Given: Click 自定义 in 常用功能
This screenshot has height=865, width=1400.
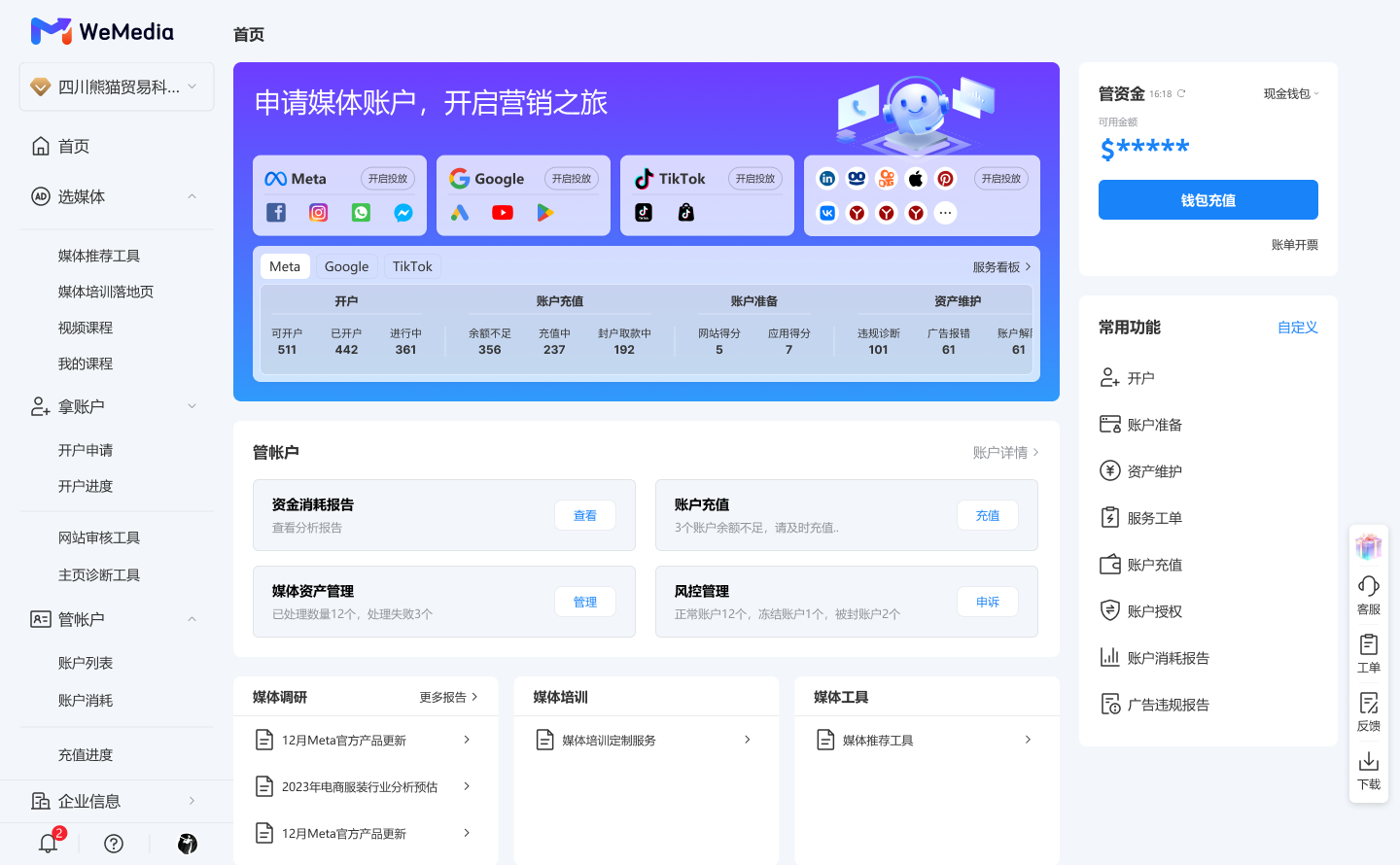Looking at the screenshot, I should click(1298, 328).
